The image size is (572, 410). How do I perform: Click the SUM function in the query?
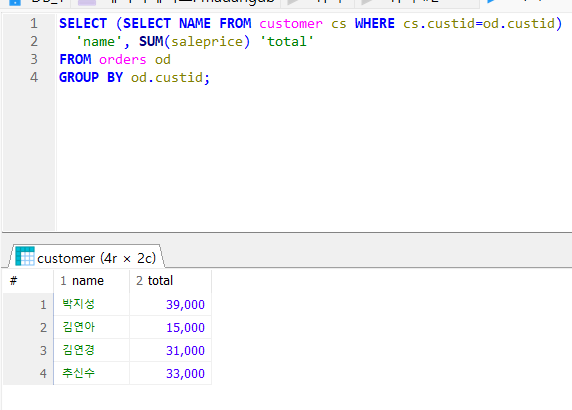(151, 41)
